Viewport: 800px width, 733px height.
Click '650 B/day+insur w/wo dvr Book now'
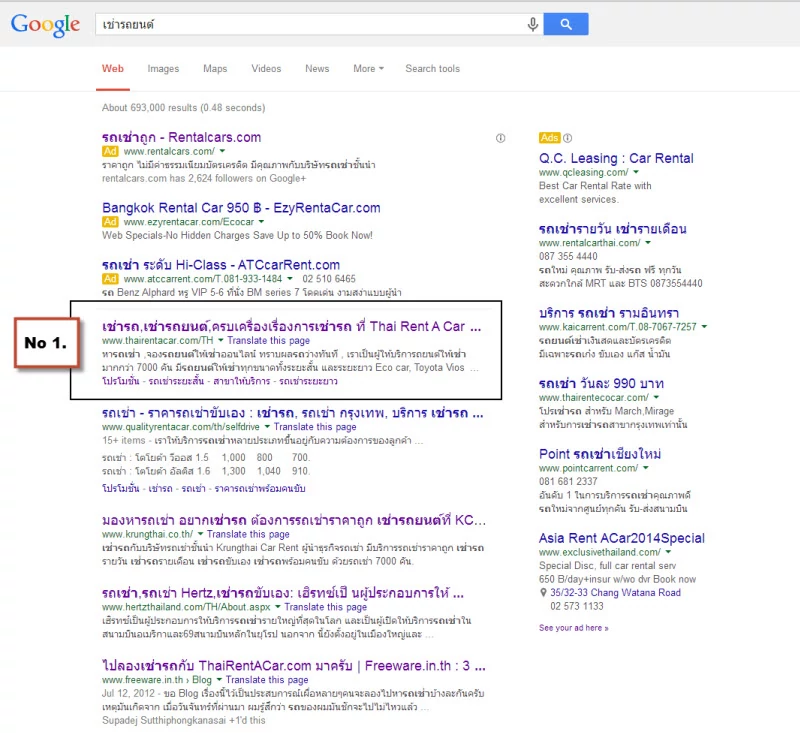tap(617, 579)
